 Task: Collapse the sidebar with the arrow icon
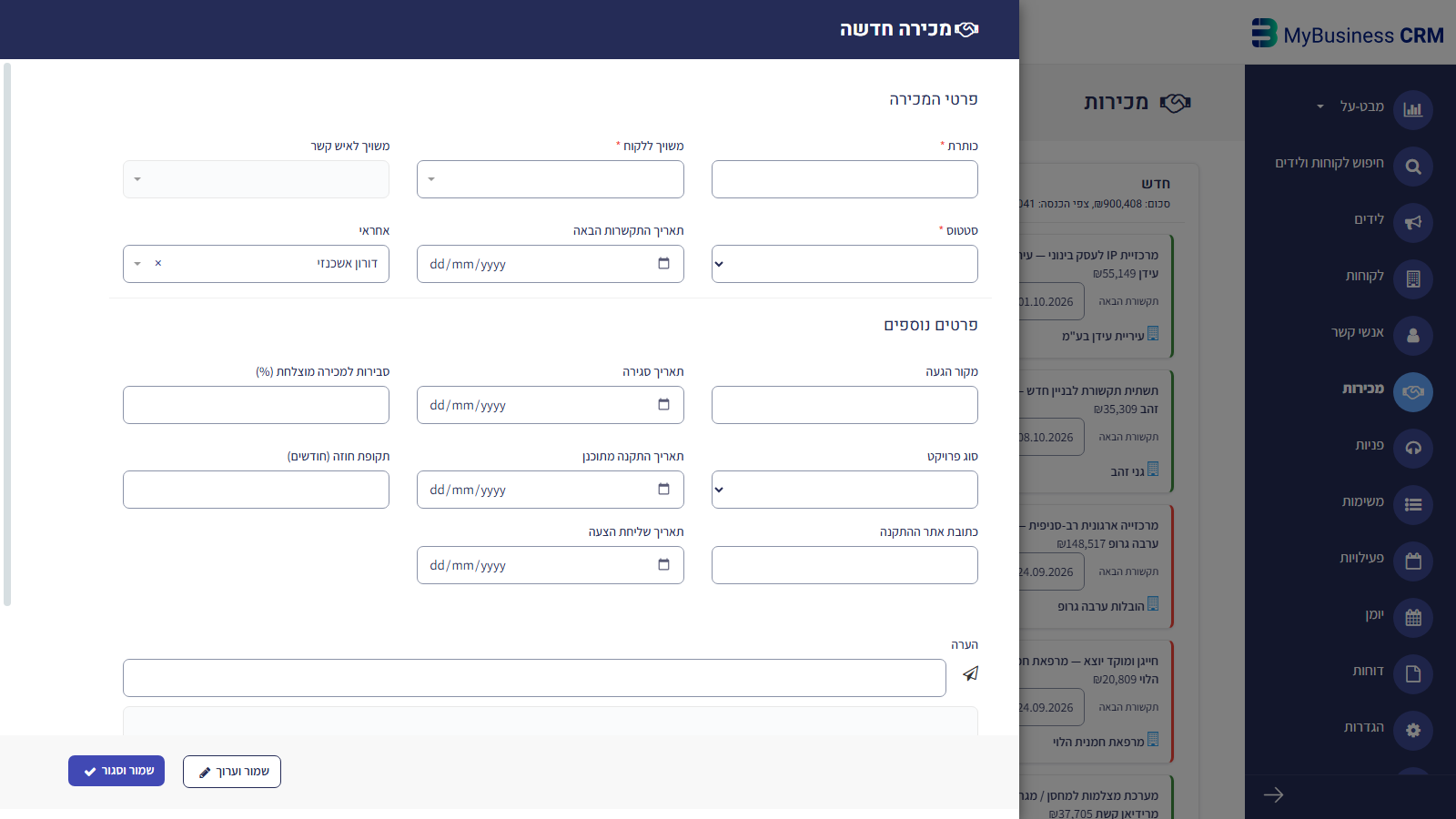(x=1273, y=795)
